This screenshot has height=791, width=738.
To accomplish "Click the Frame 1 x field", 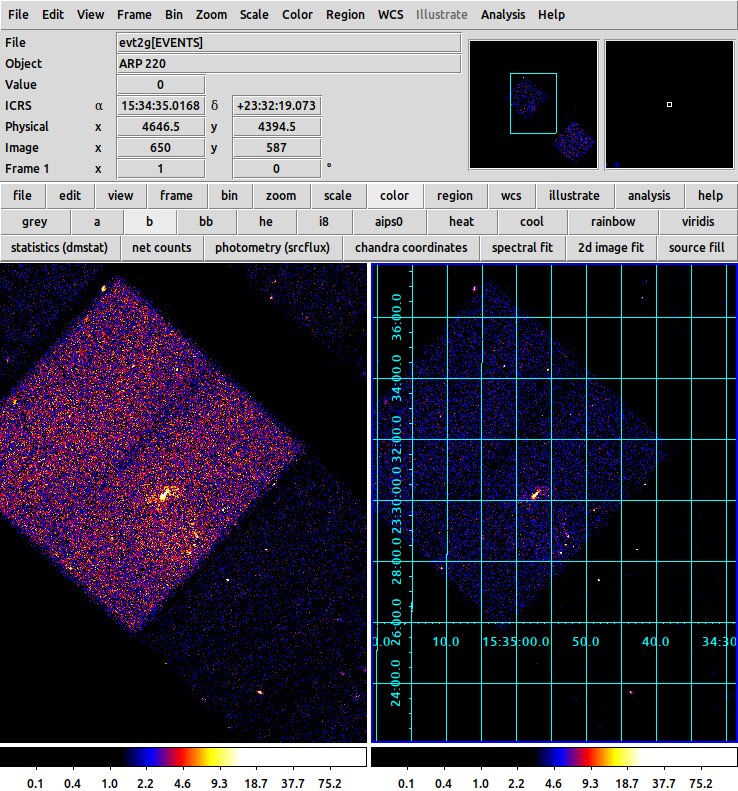I will coord(161,168).
